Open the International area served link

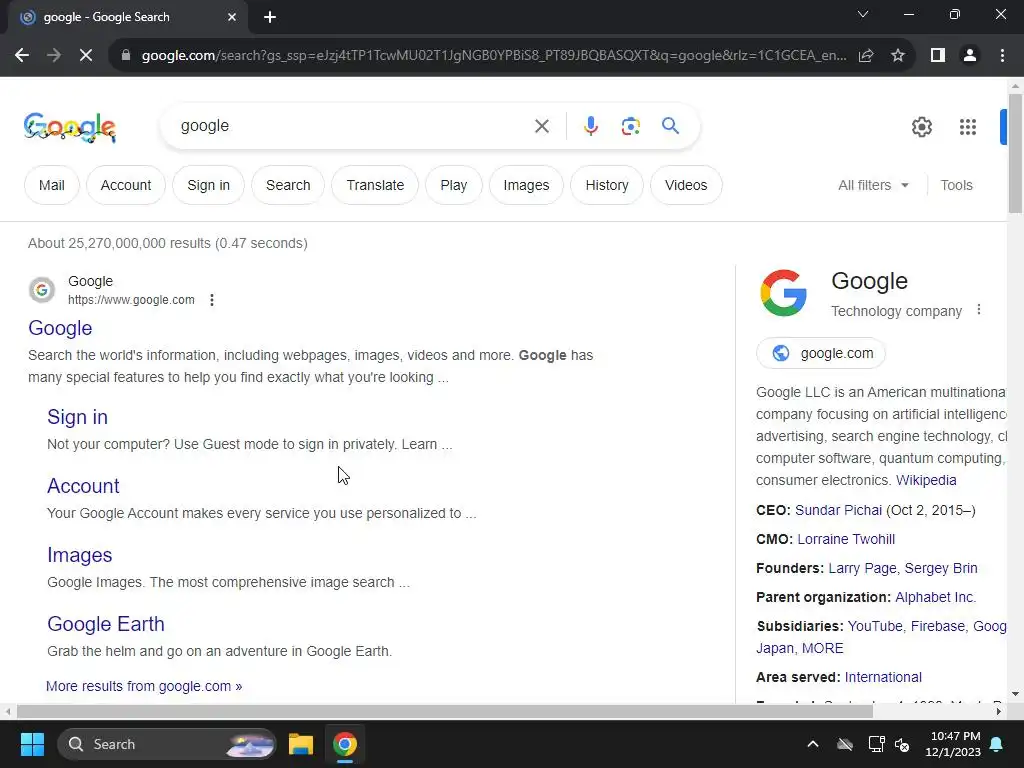point(883,677)
